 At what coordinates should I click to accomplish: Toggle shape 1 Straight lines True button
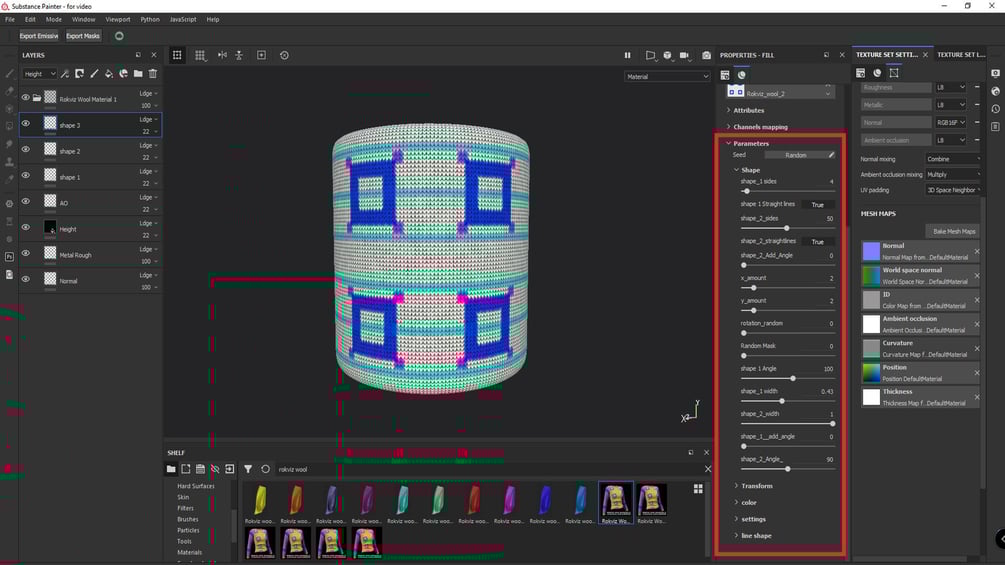coord(818,205)
